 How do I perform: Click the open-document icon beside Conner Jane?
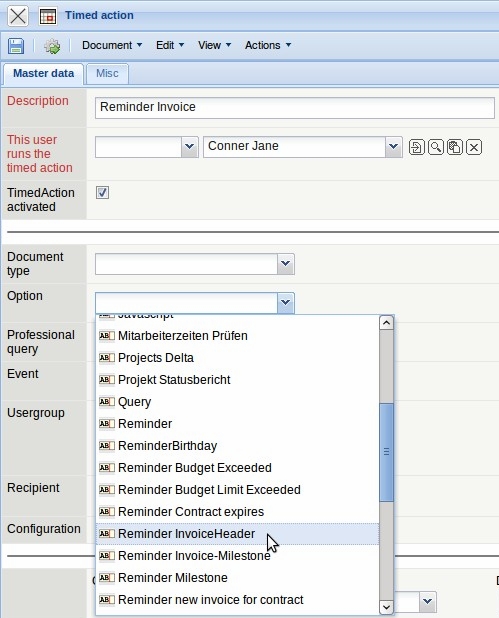click(x=417, y=147)
